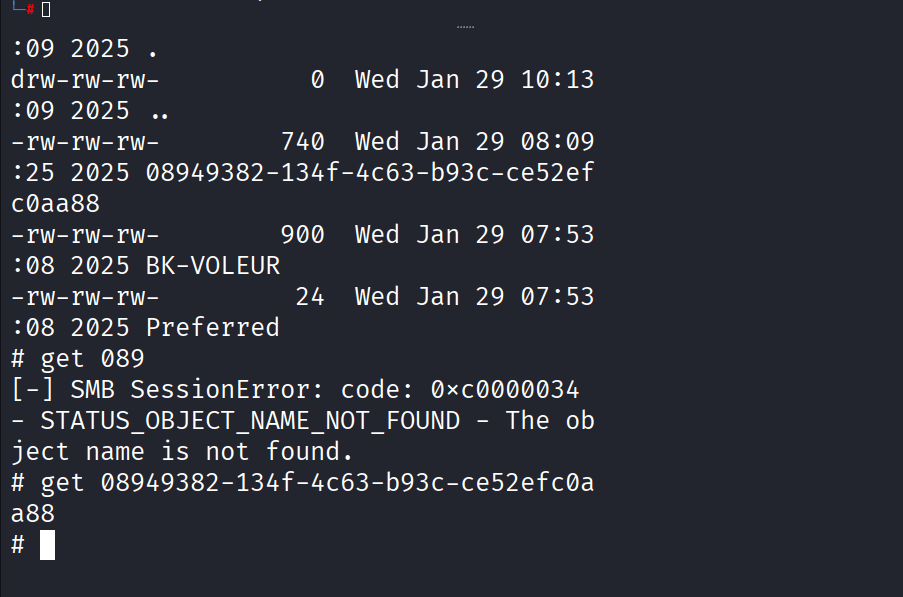
Task: Click the hollow cursor box beside top prompt
Action: (46, 9)
